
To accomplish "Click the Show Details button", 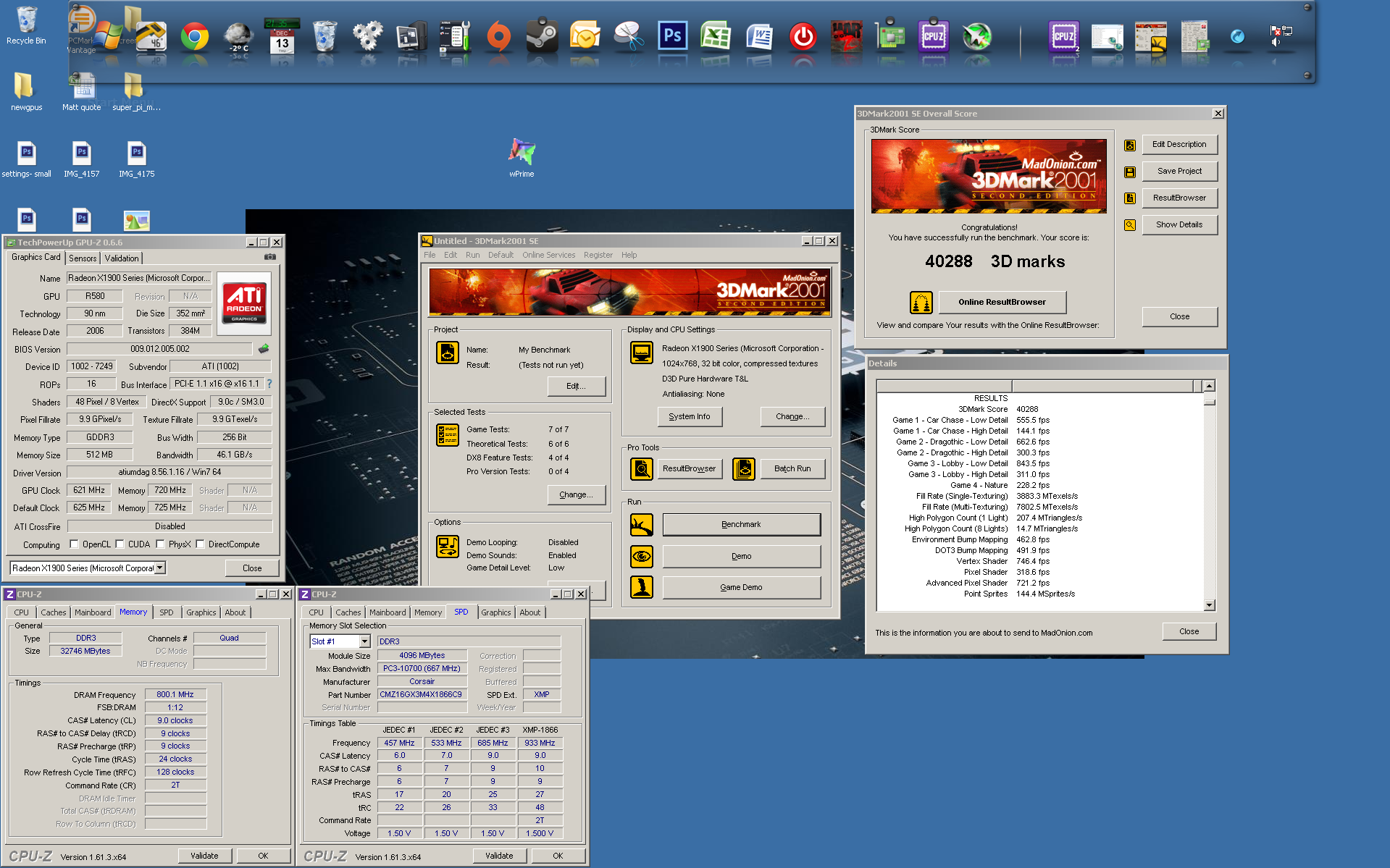I will click(x=1179, y=225).
